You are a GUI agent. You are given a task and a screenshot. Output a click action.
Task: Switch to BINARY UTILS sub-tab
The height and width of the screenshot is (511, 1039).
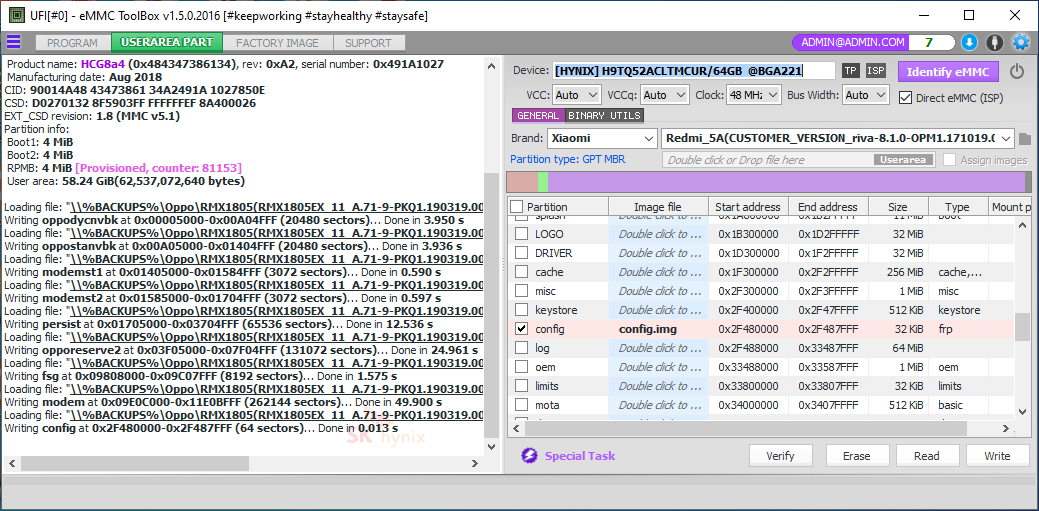(604, 116)
